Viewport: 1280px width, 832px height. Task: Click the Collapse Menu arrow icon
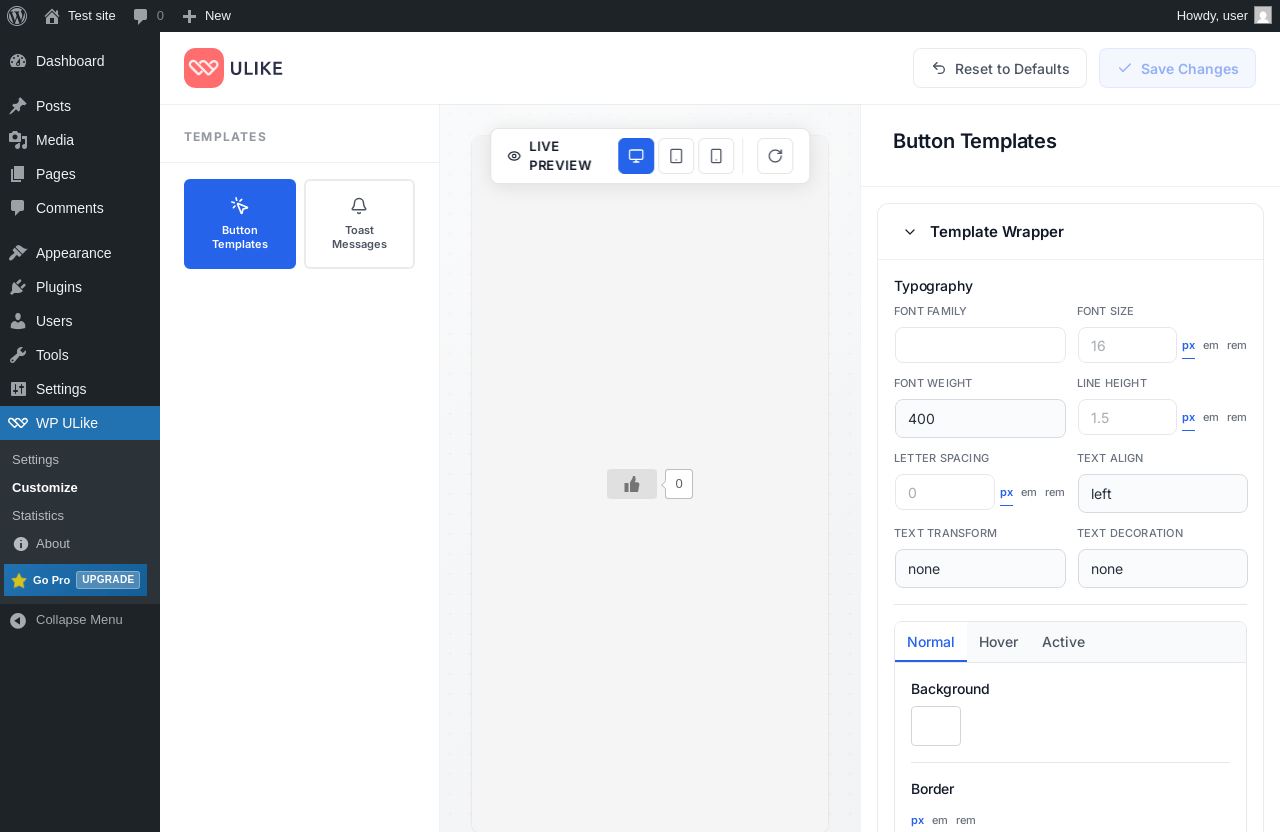point(18,620)
